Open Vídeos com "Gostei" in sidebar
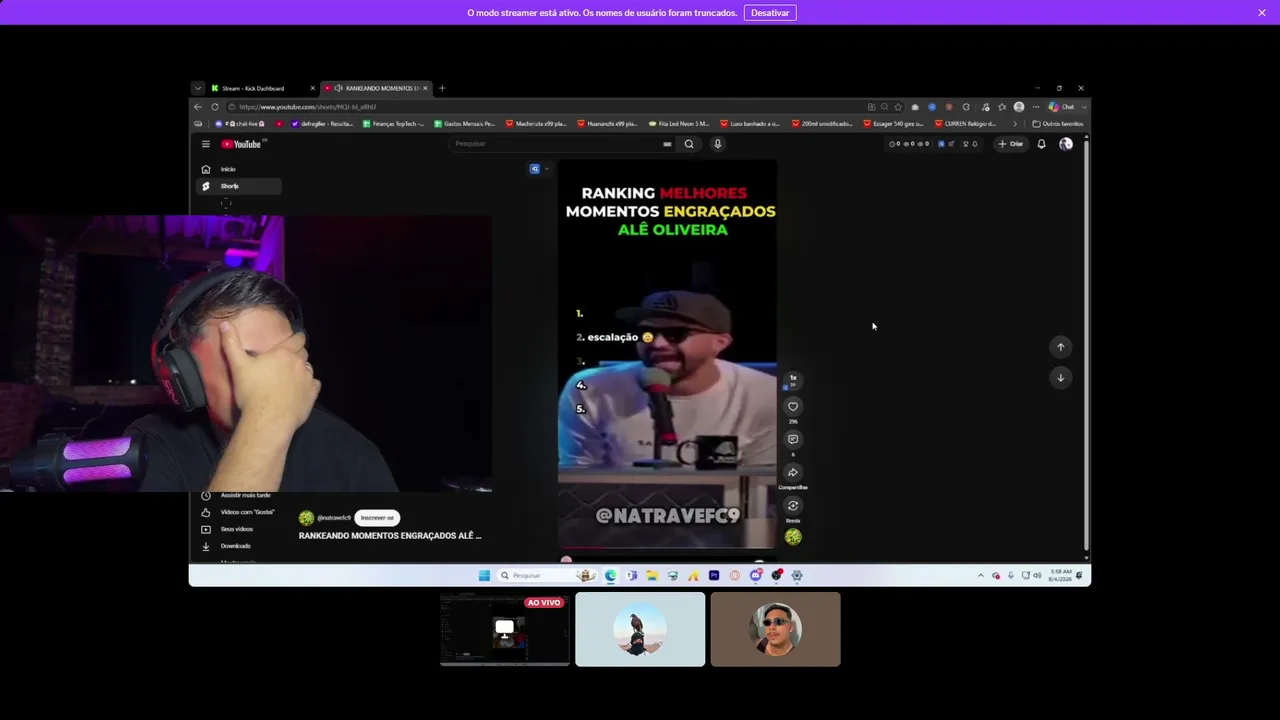Screen dimensions: 1280x720 tap(240, 512)
